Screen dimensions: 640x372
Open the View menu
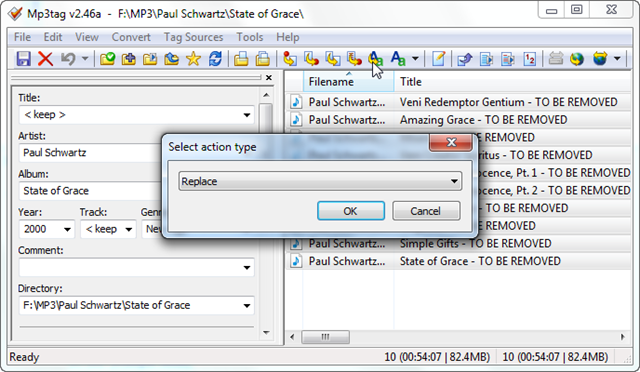[x=87, y=37]
